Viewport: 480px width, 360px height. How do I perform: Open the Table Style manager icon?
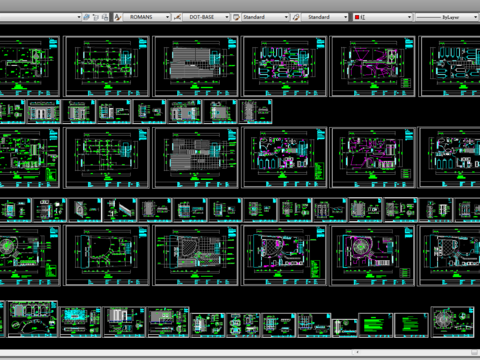pyautogui.click(x=236, y=17)
